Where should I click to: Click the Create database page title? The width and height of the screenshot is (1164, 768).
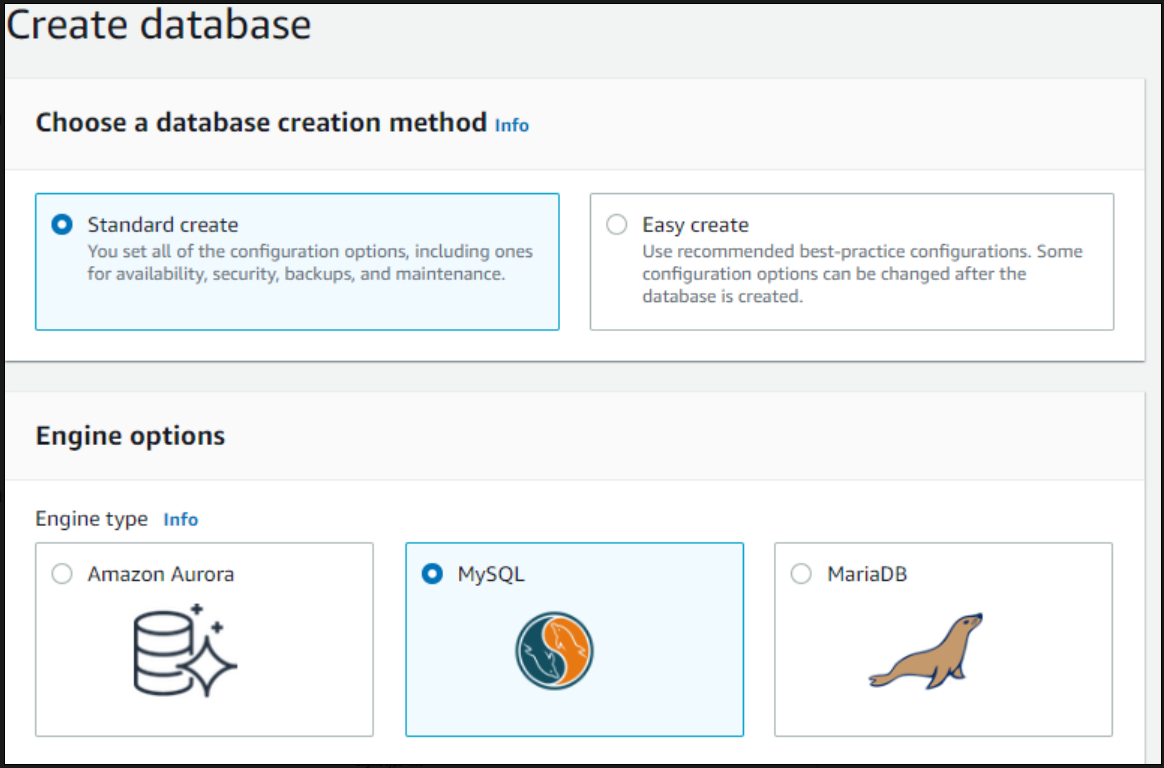click(x=160, y=25)
